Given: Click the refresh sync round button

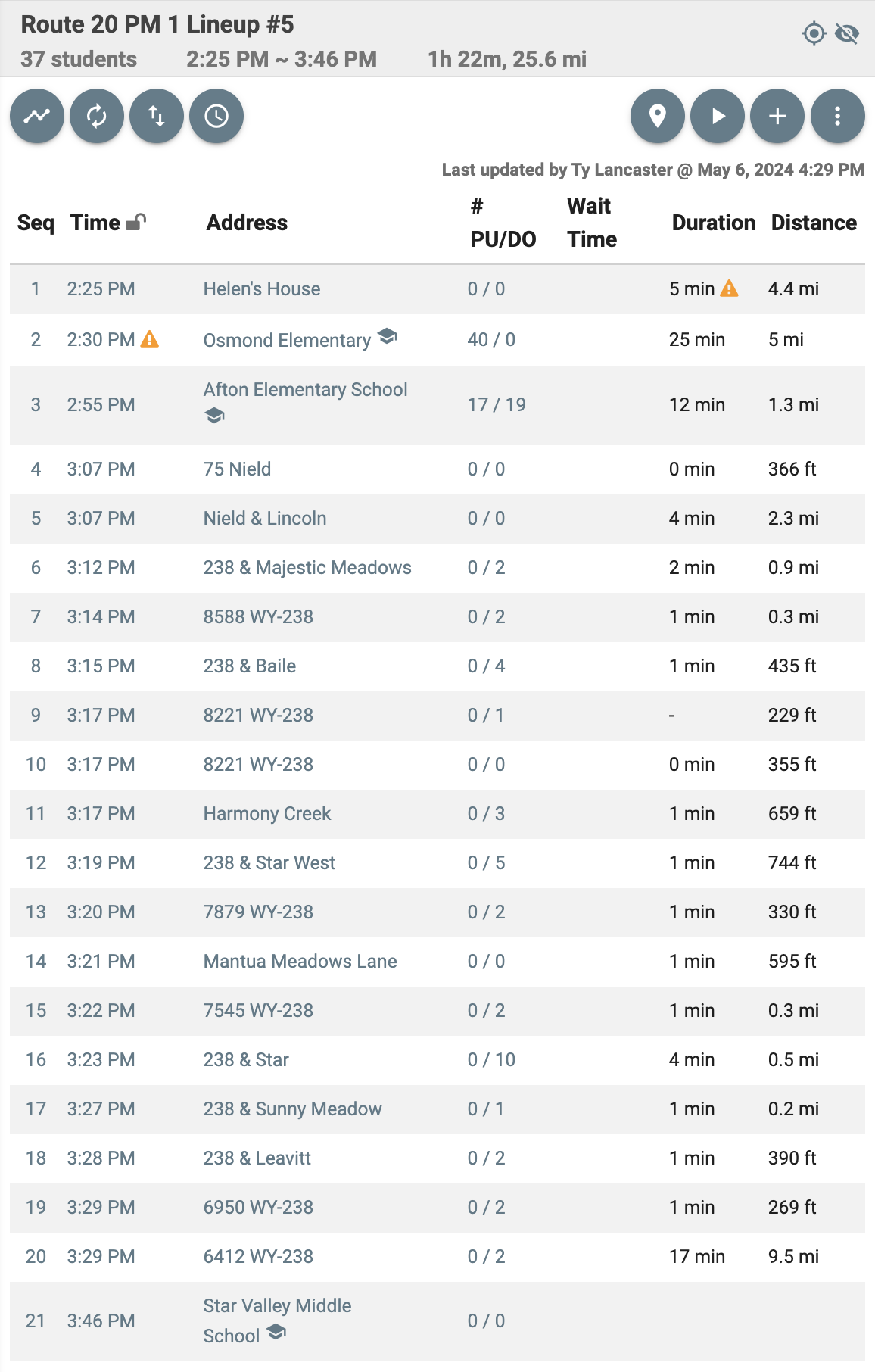Looking at the screenshot, I should pos(97,116).
